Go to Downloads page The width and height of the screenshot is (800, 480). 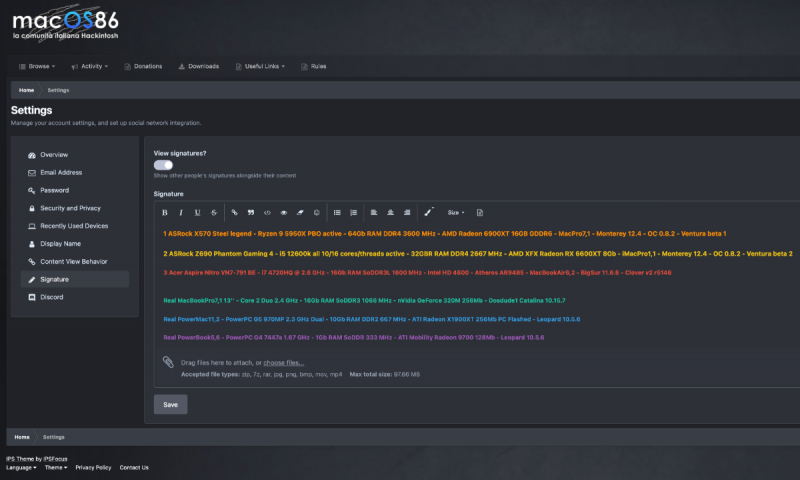click(198, 66)
